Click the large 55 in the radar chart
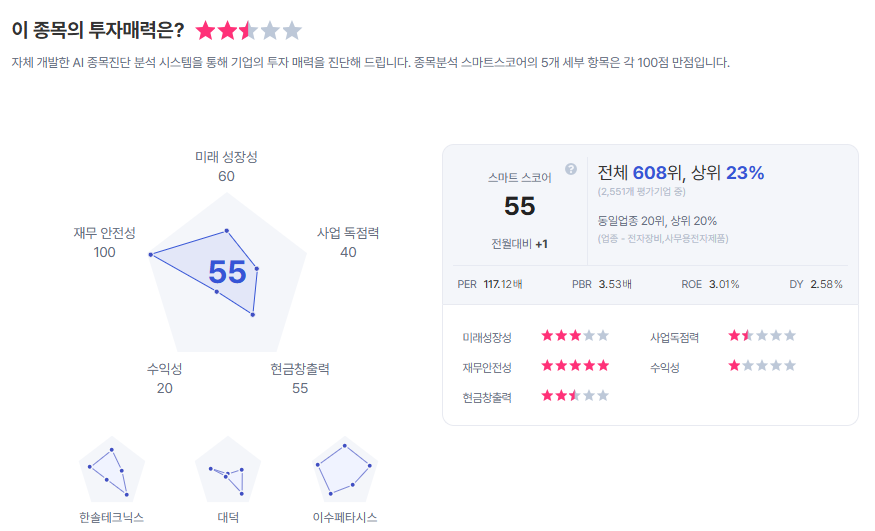This screenshot has height=531, width=875. click(227, 272)
